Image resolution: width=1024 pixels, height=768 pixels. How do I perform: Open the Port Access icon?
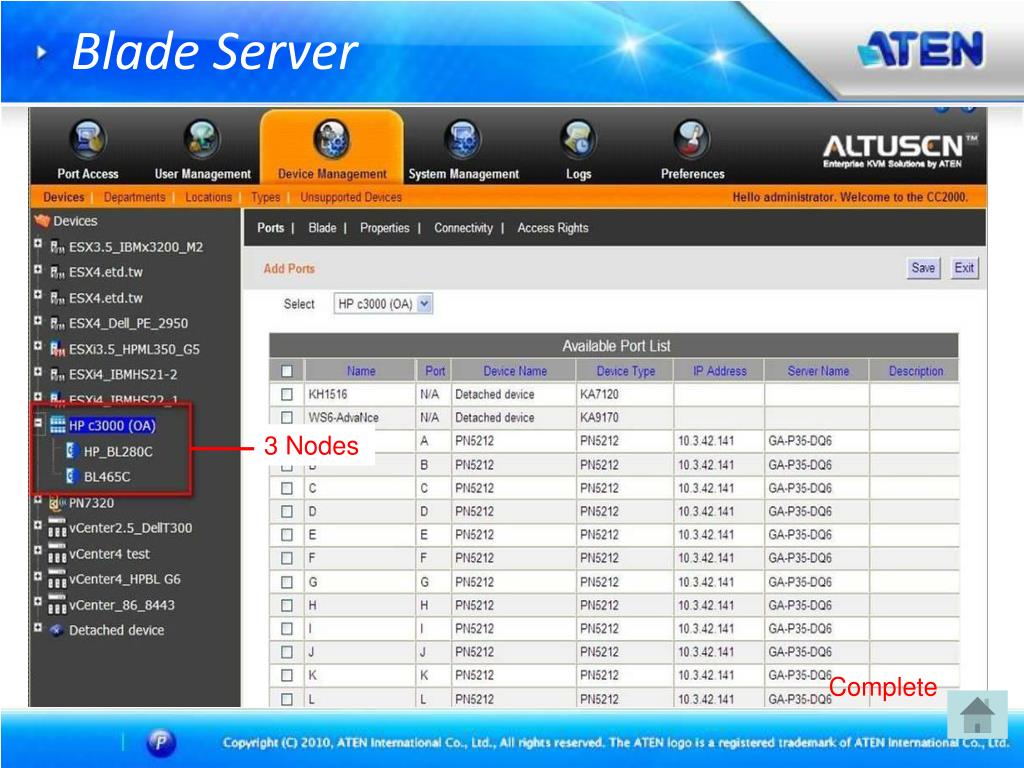click(x=87, y=139)
